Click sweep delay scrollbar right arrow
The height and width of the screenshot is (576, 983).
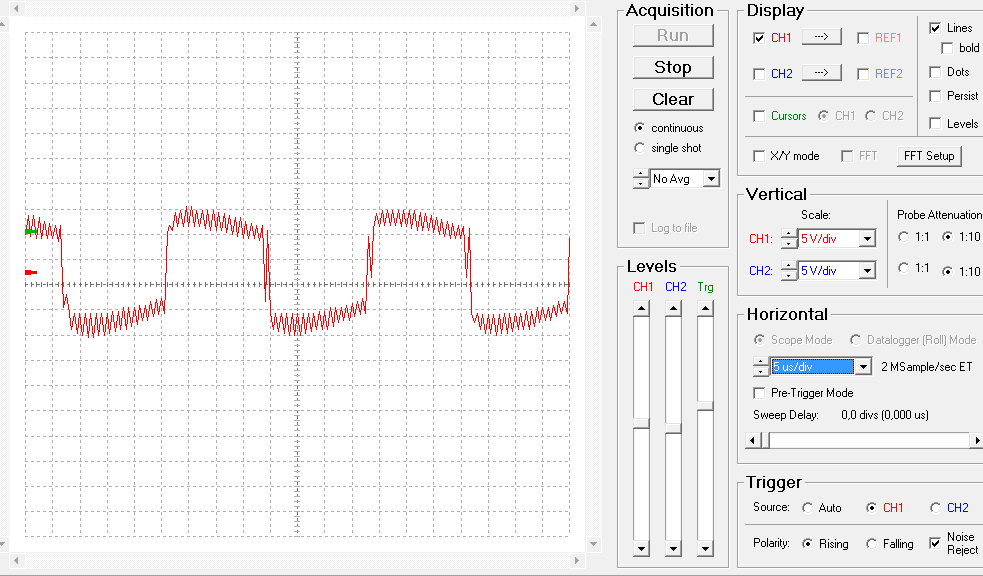(x=977, y=441)
